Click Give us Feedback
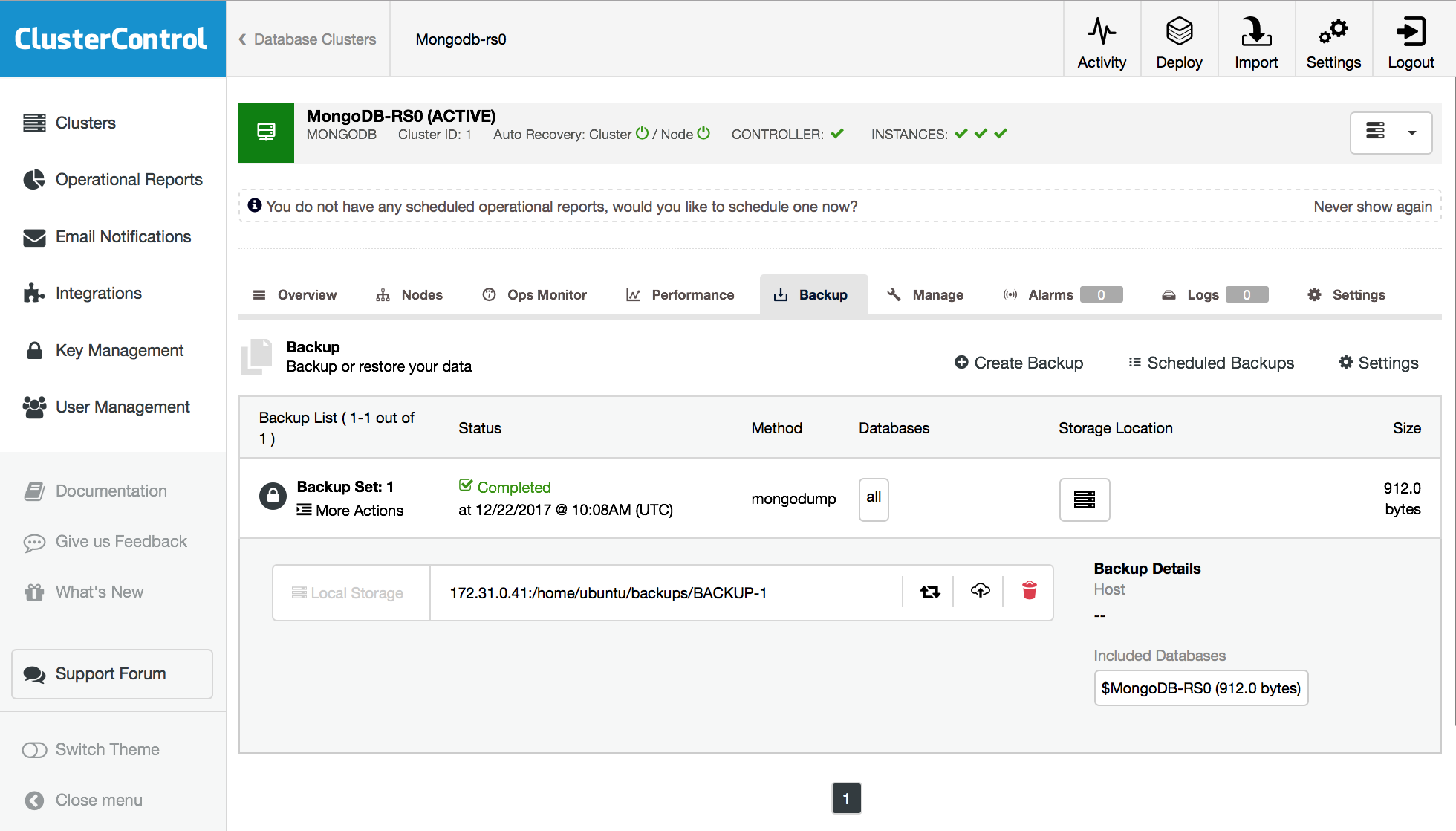The image size is (1456, 831). tap(105, 541)
